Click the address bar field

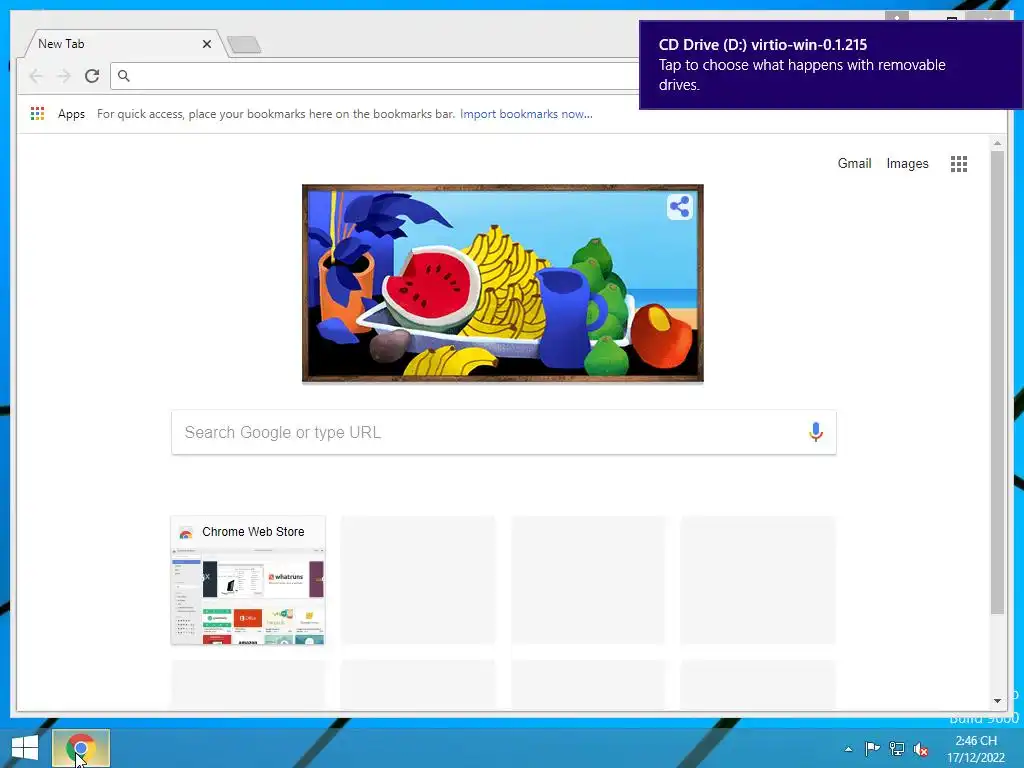click(x=376, y=76)
